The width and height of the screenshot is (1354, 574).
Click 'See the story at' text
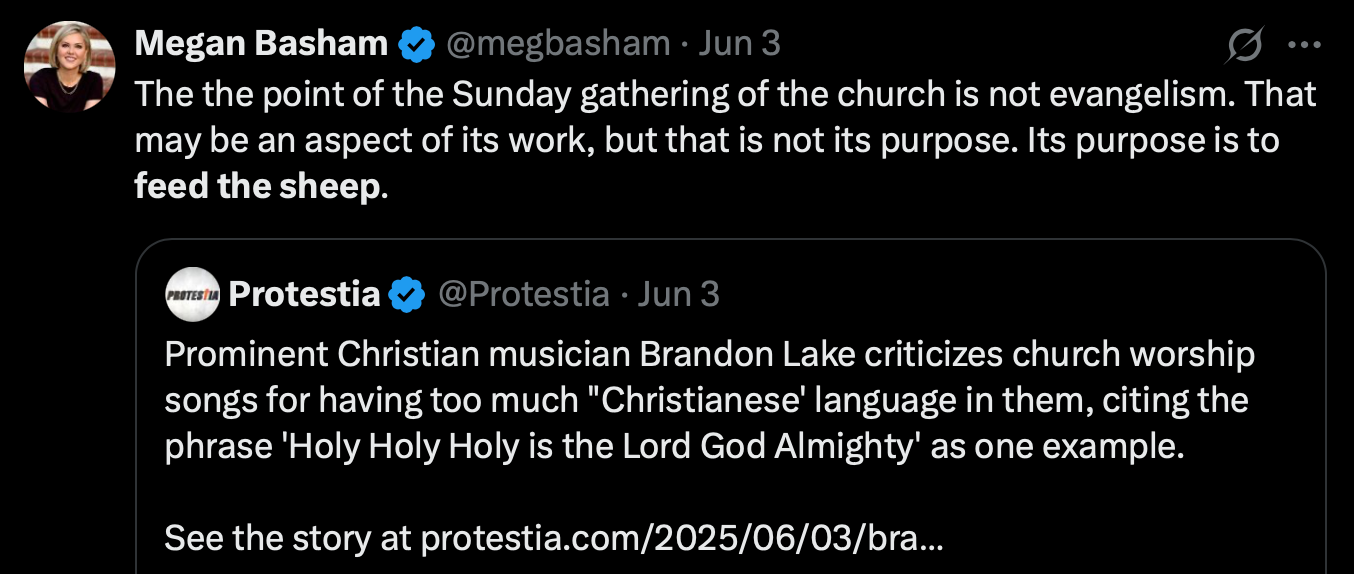[x=288, y=539]
